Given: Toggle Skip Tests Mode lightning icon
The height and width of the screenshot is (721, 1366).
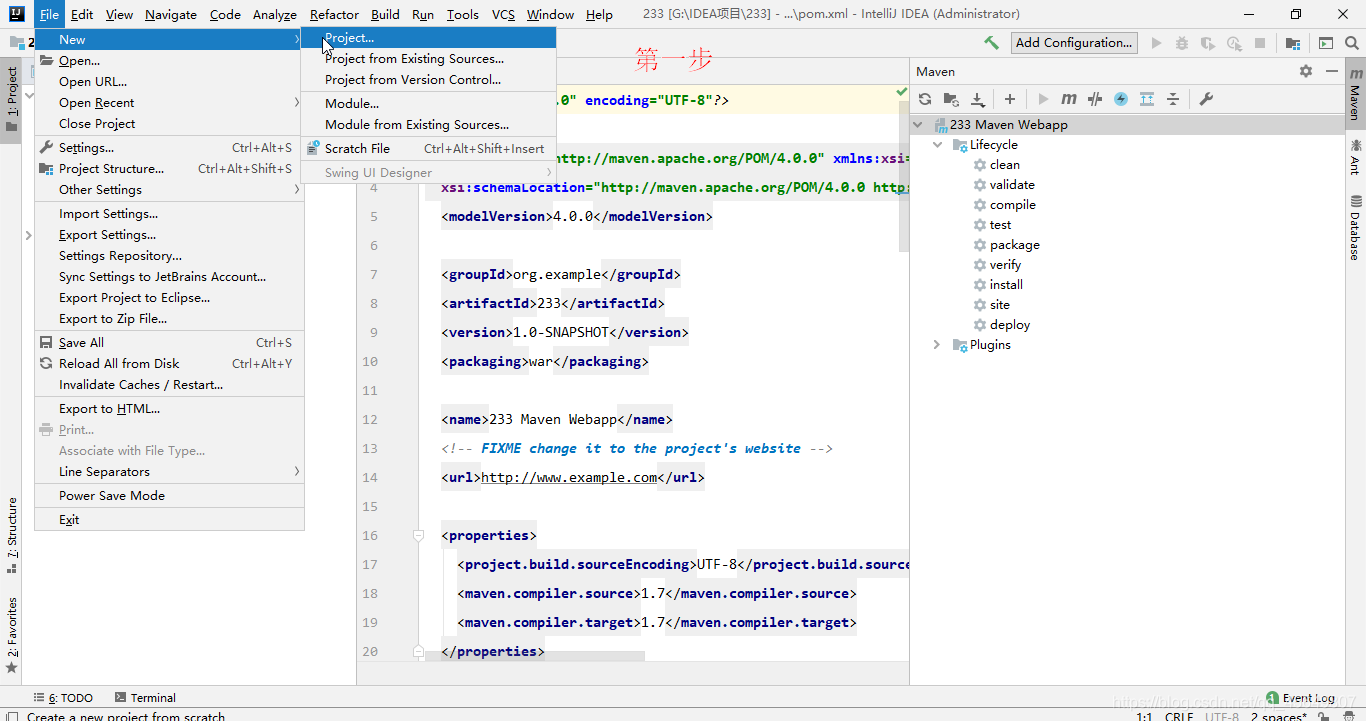Looking at the screenshot, I should click(1121, 99).
